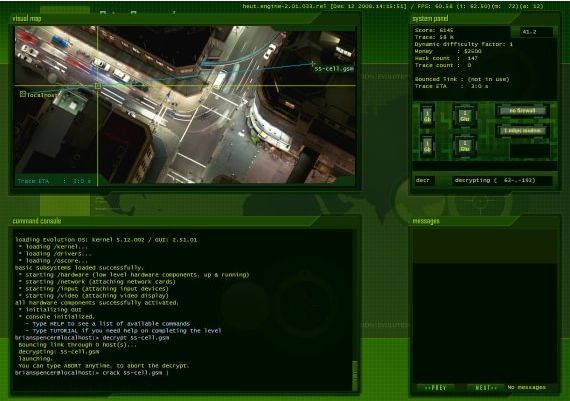
Task: Click the 'command console' panel title
Action: 37,221
